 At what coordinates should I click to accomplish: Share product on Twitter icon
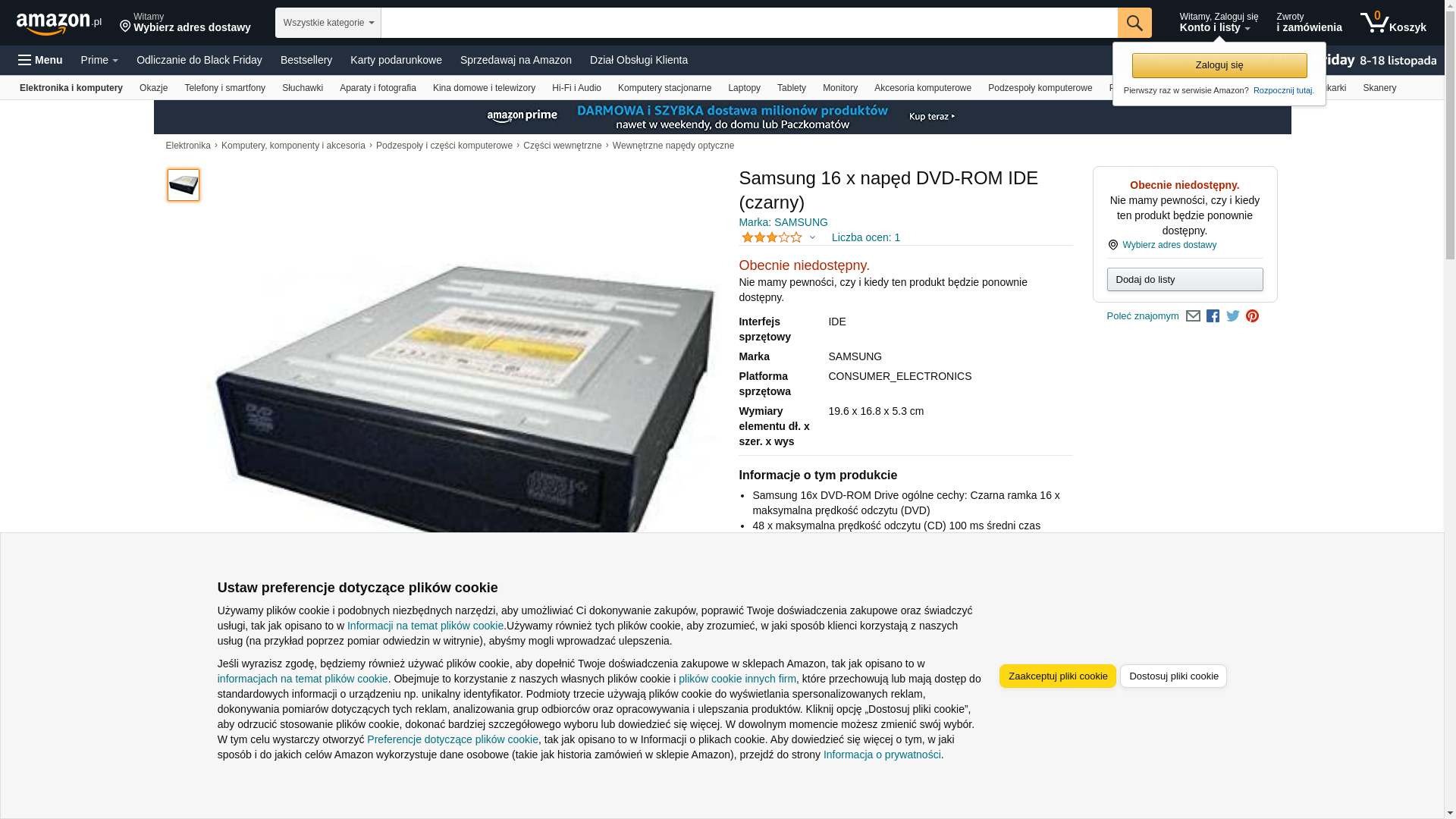tap(1232, 316)
